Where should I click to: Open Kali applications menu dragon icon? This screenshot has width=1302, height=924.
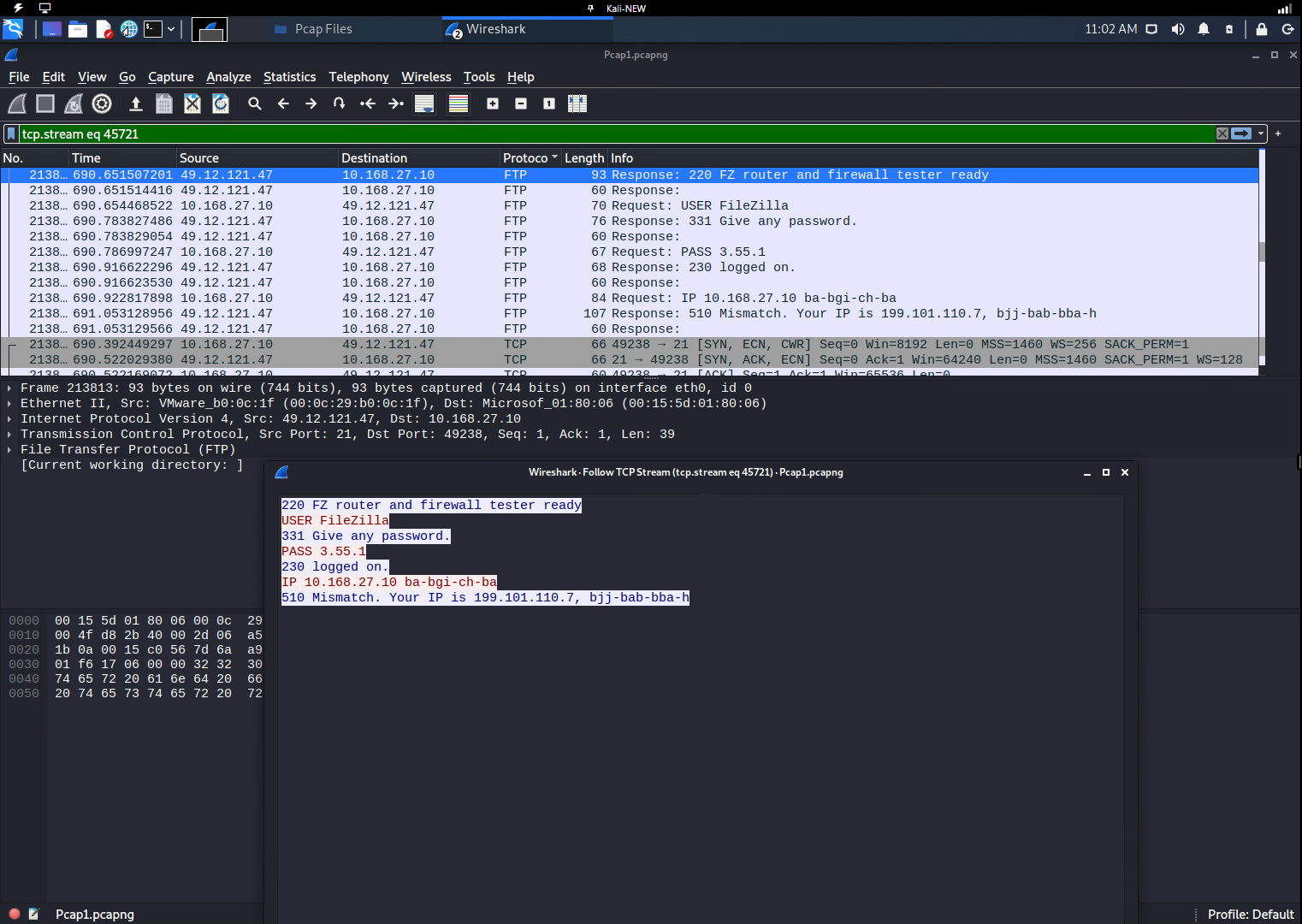(x=13, y=29)
